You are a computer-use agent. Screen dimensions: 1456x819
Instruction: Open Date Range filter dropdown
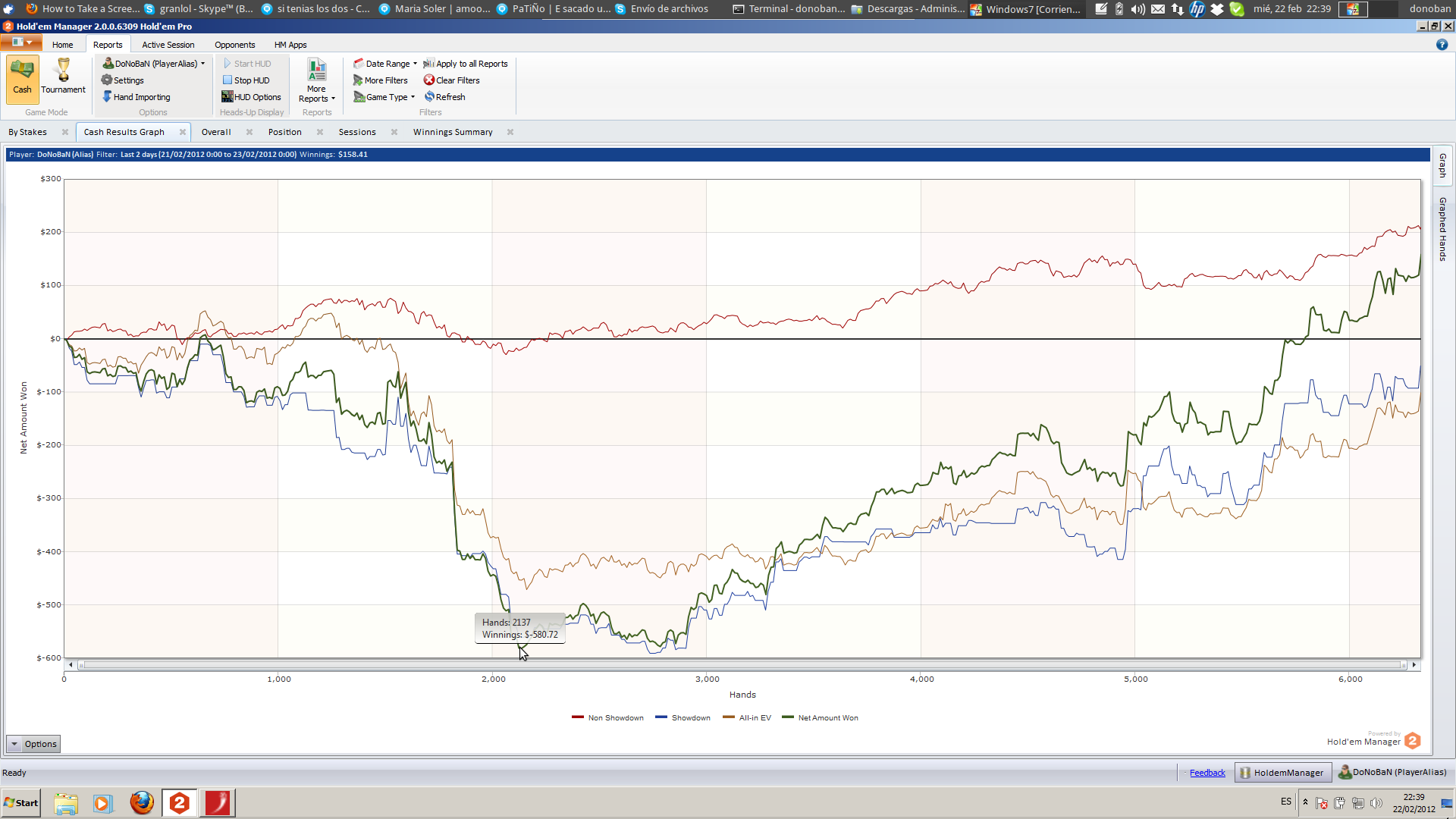click(x=385, y=64)
